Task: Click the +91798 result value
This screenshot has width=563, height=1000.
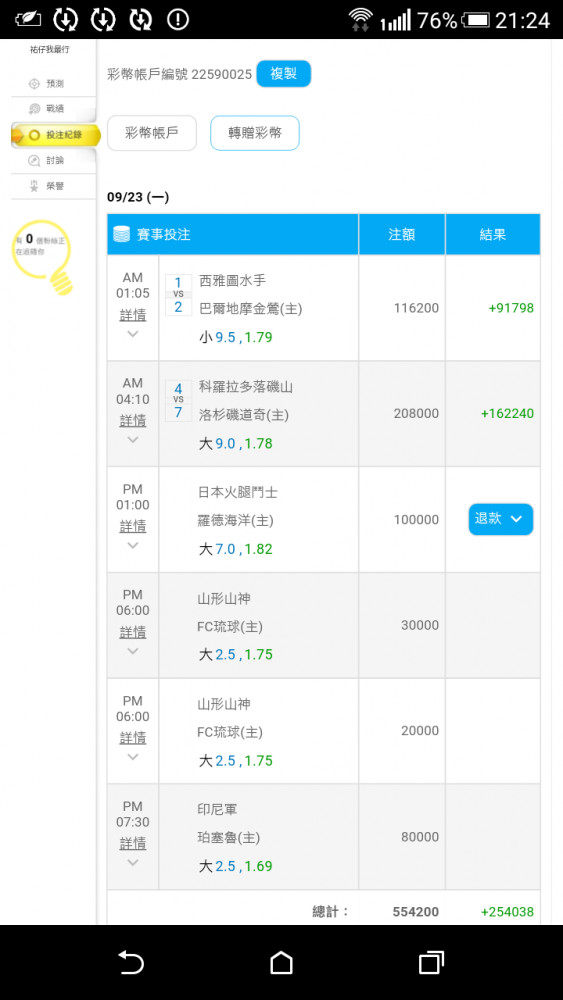Action: point(511,308)
